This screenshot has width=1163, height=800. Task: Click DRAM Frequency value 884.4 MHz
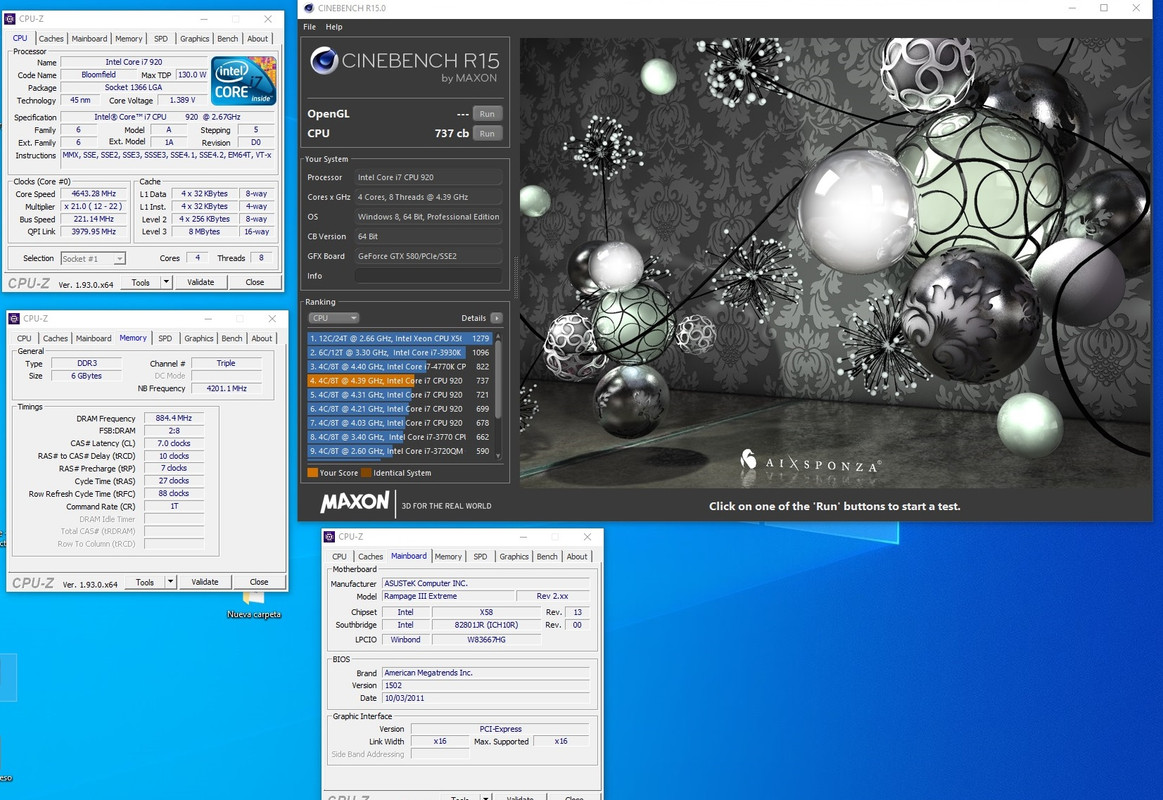tap(174, 418)
